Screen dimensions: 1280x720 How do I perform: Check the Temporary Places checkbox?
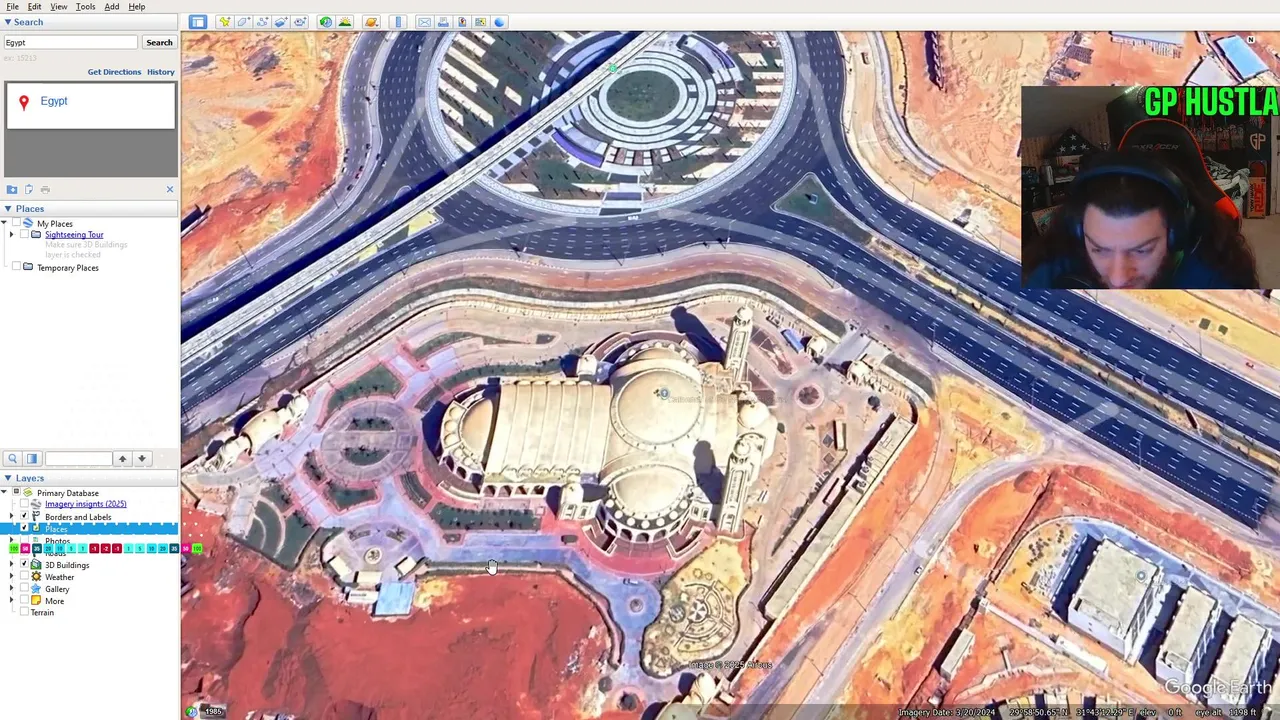[16, 267]
